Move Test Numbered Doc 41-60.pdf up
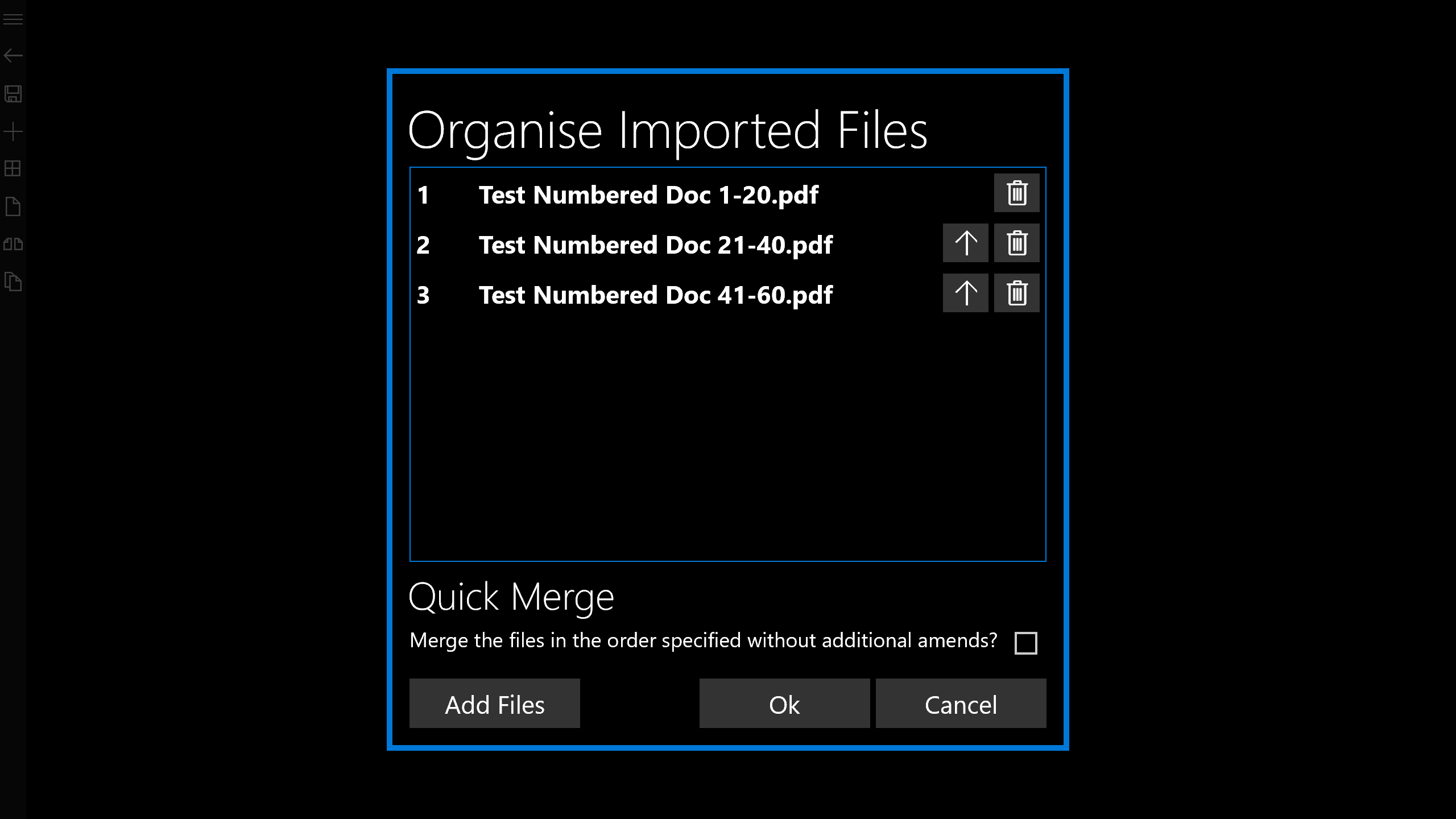Screen dimensions: 1456x819 tap(965, 293)
